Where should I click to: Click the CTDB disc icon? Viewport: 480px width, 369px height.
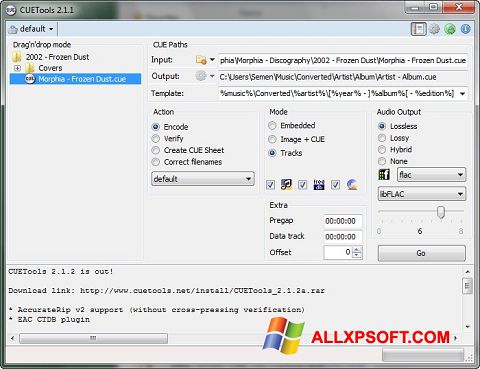coord(352,184)
